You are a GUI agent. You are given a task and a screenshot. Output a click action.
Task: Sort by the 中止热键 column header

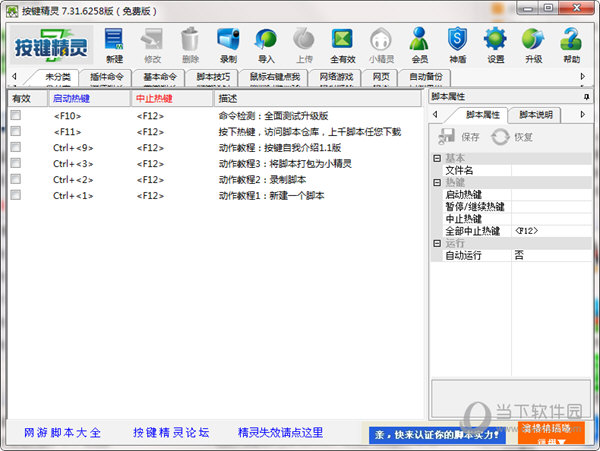tap(172, 99)
